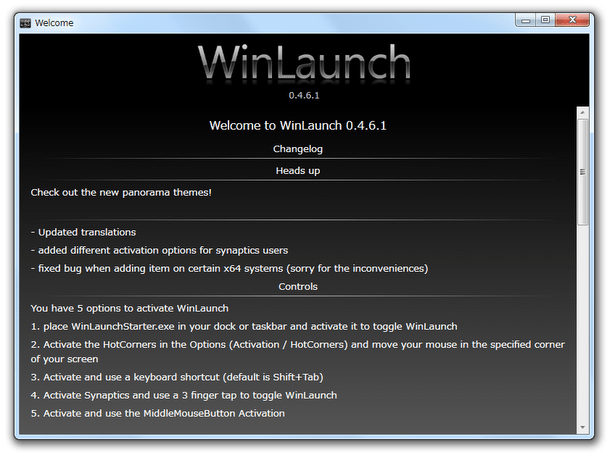This screenshot has height=455, width=610.
Task: Click the scrollbar up arrow
Action: click(582, 113)
